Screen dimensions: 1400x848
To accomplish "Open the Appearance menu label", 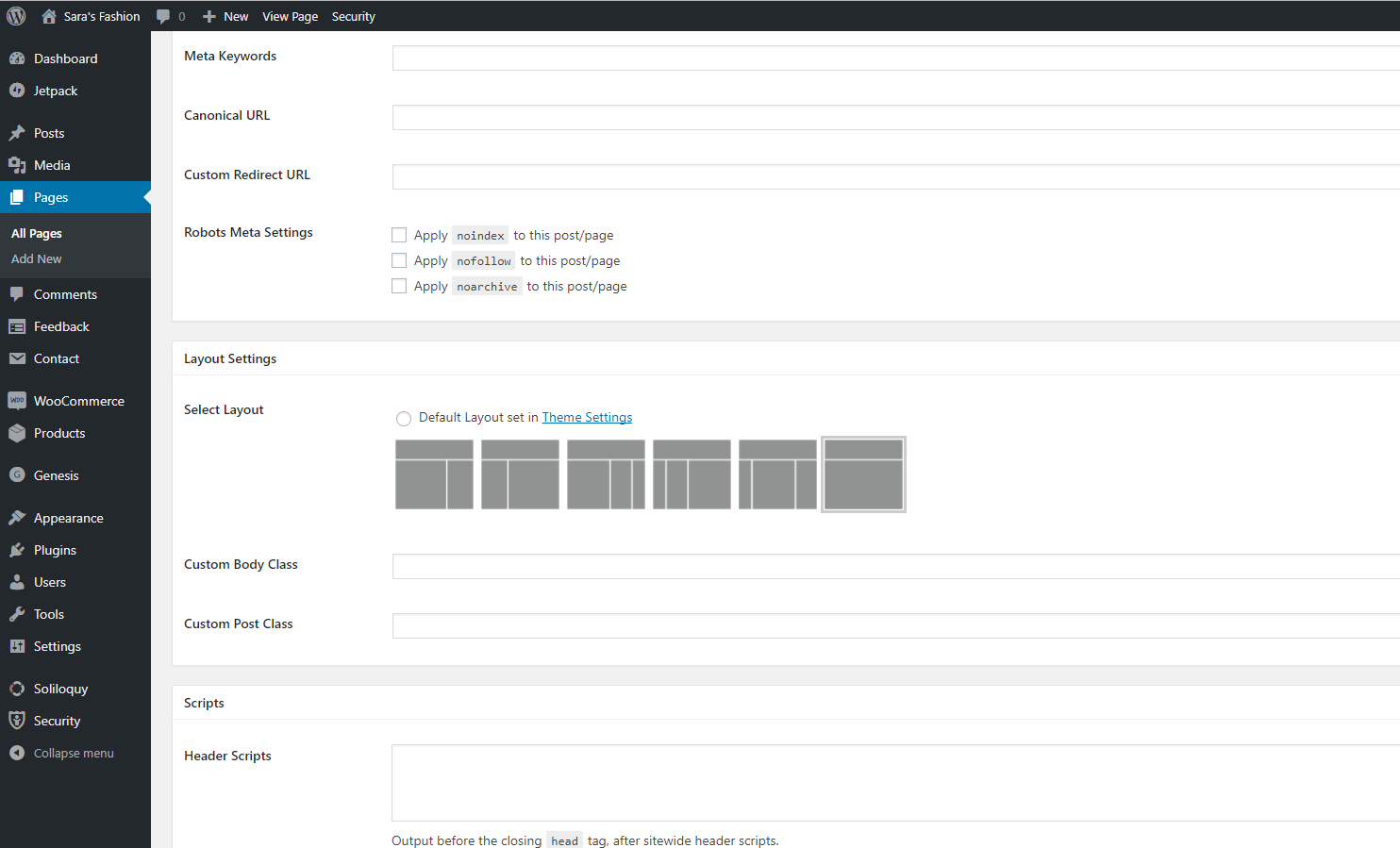I will [69, 518].
